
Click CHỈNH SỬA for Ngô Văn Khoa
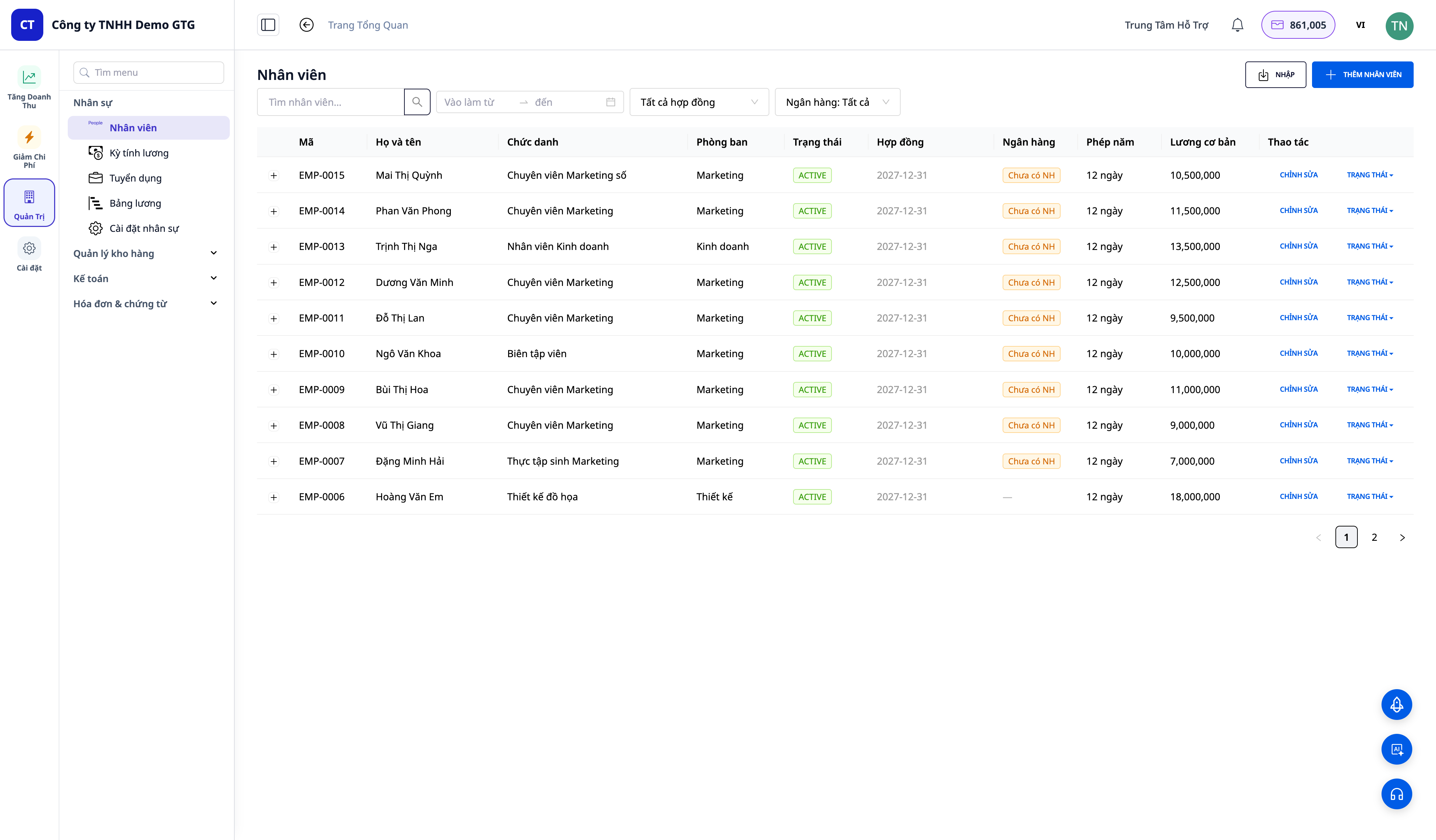1298,353
